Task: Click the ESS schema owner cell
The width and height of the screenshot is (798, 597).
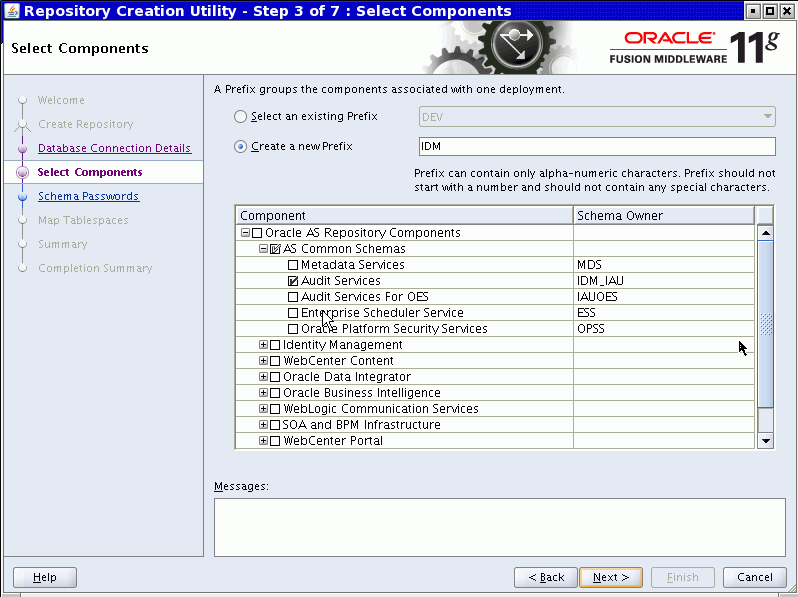Action: (664, 313)
